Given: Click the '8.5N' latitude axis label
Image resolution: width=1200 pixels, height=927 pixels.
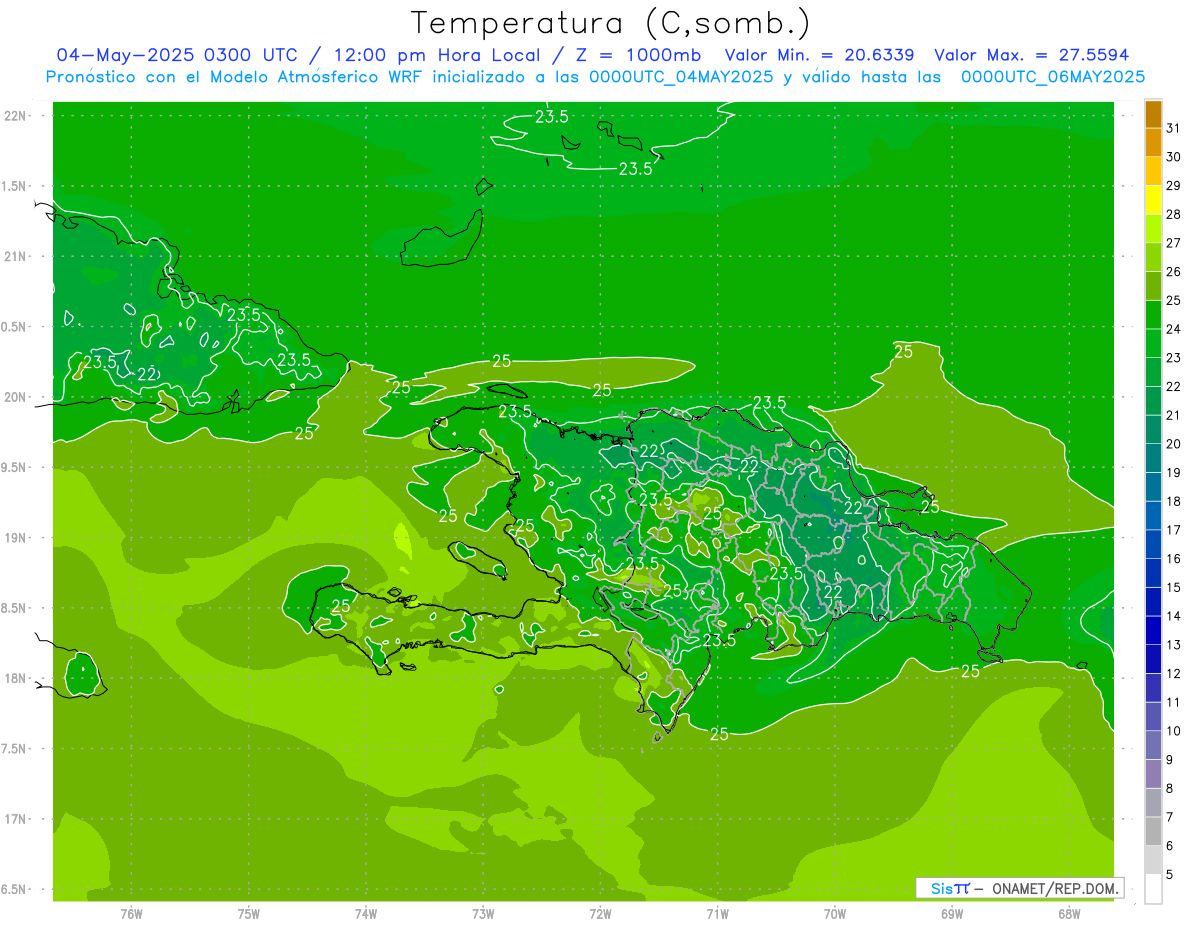Looking at the screenshot, I should 14,608.
